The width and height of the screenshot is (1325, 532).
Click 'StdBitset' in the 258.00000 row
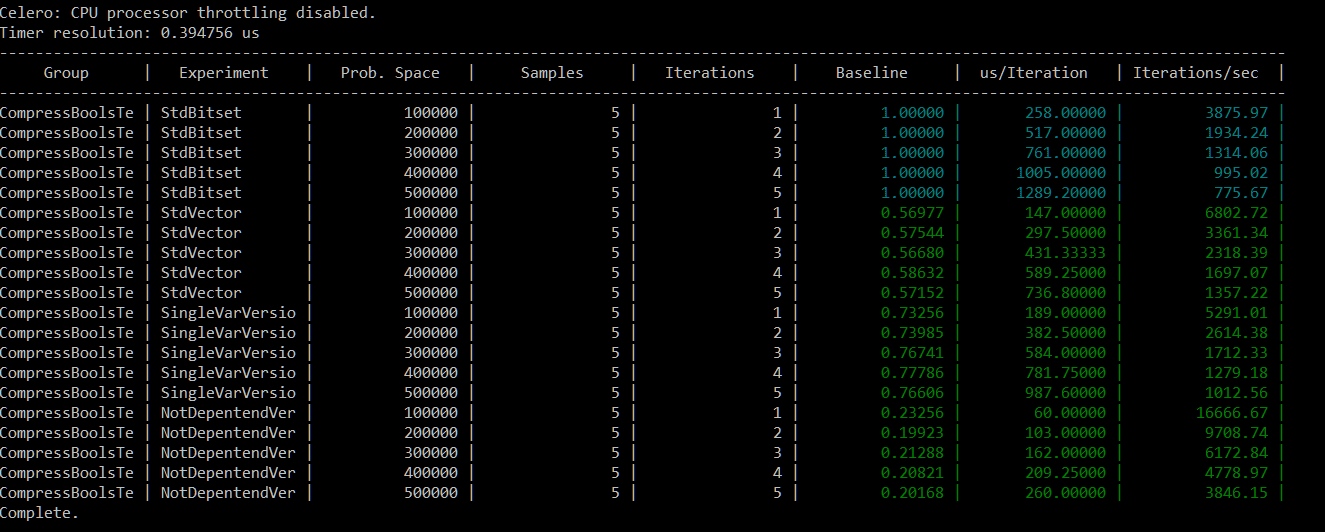click(201, 113)
